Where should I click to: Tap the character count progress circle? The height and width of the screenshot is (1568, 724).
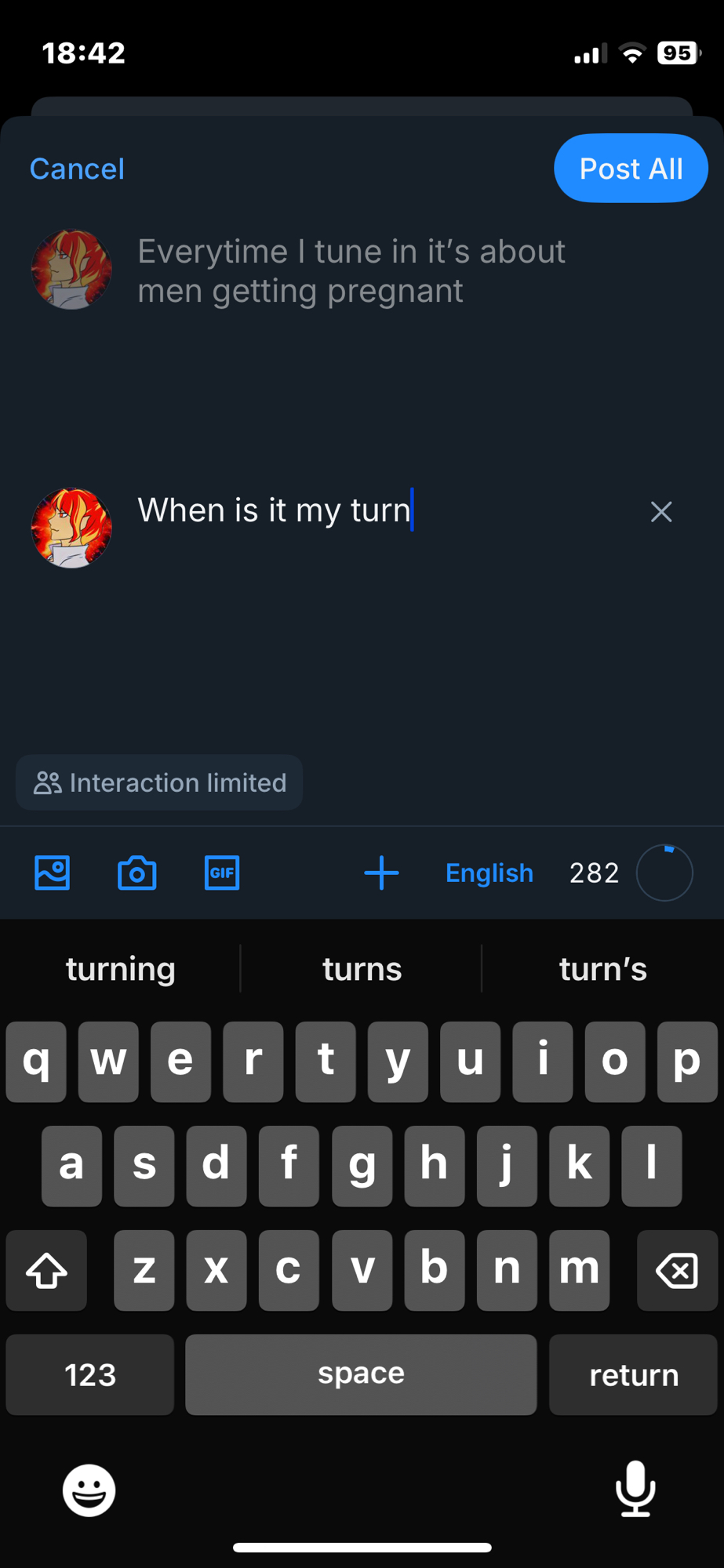pos(664,873)
